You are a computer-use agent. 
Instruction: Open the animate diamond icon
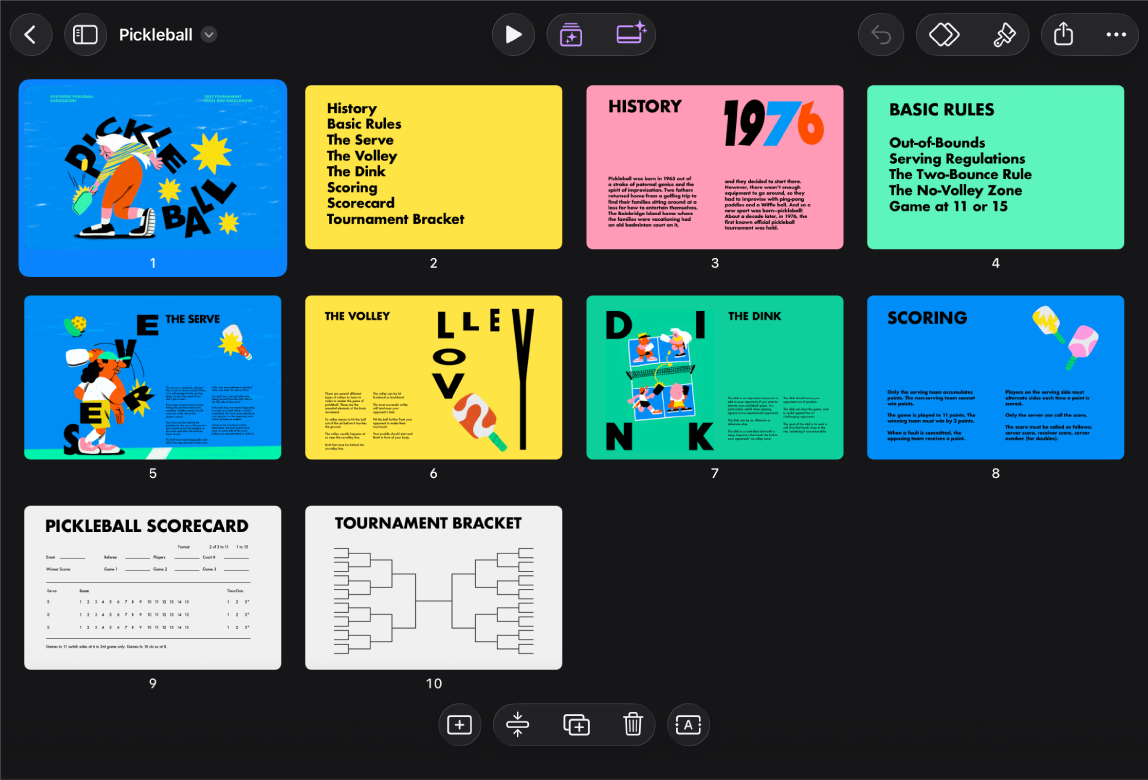tap(944, 34)
